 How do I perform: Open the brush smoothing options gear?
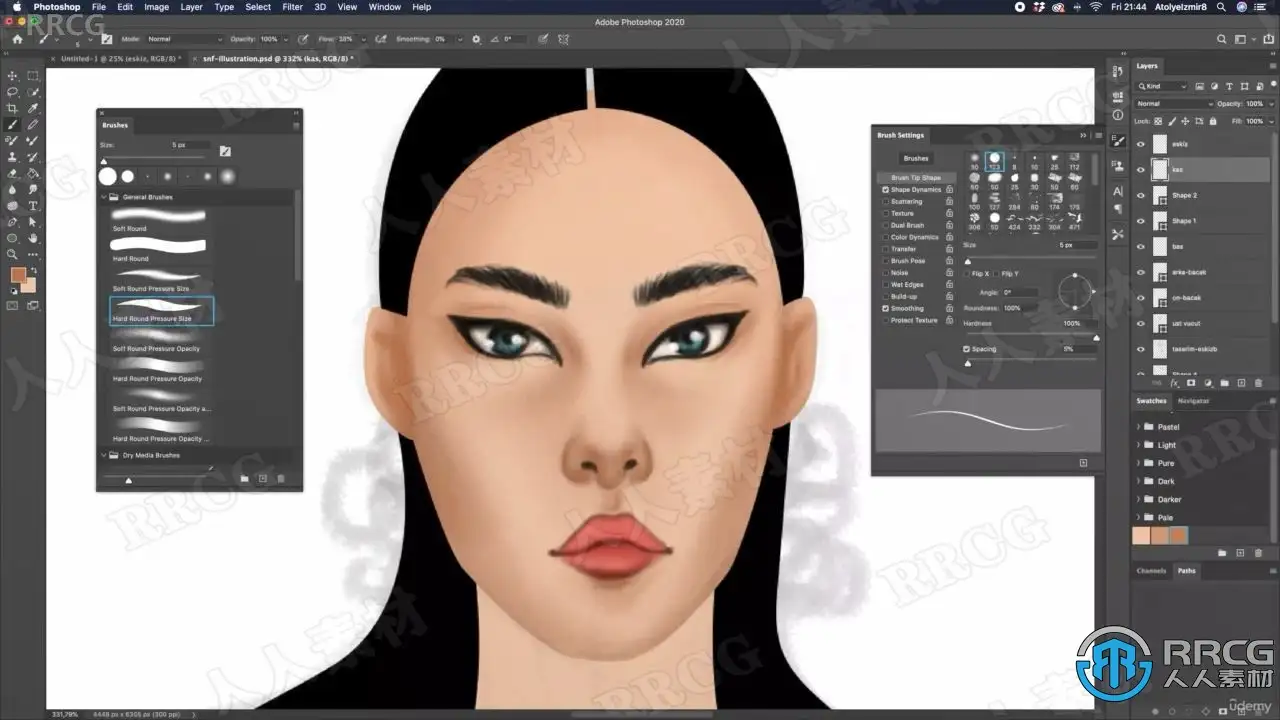(476, 39)
